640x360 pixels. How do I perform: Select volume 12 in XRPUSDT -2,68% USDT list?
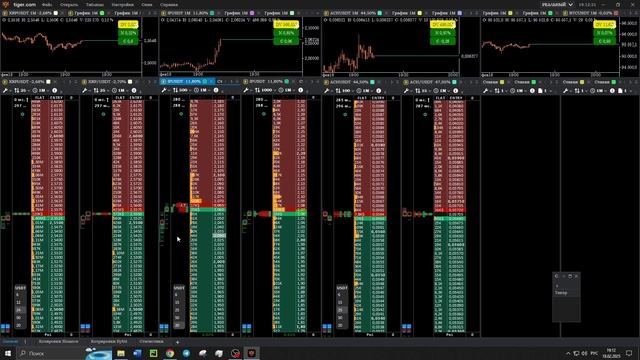[x=19, y=302]
